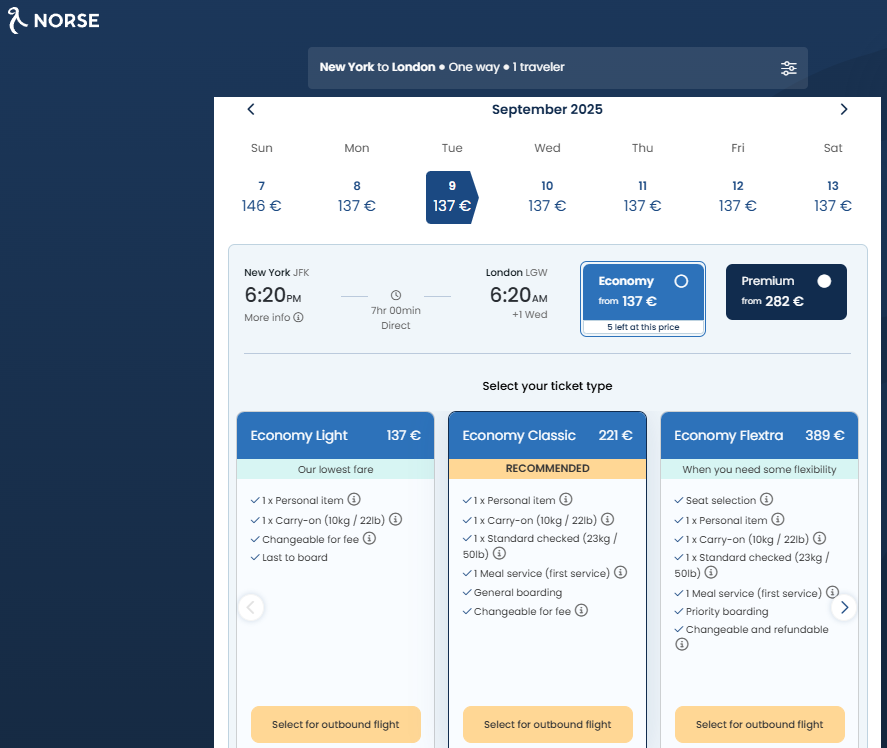Image resolution: width=887 pixels, height=748 pixels.
Task: Click the 'Priority boarding' feature text
Action: pyautogui.click(x=727, y=612)
